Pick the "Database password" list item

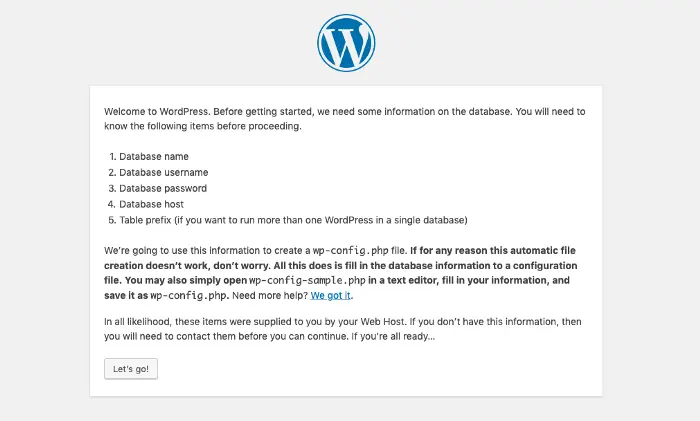pyautogui.click(x=163, y=188)
